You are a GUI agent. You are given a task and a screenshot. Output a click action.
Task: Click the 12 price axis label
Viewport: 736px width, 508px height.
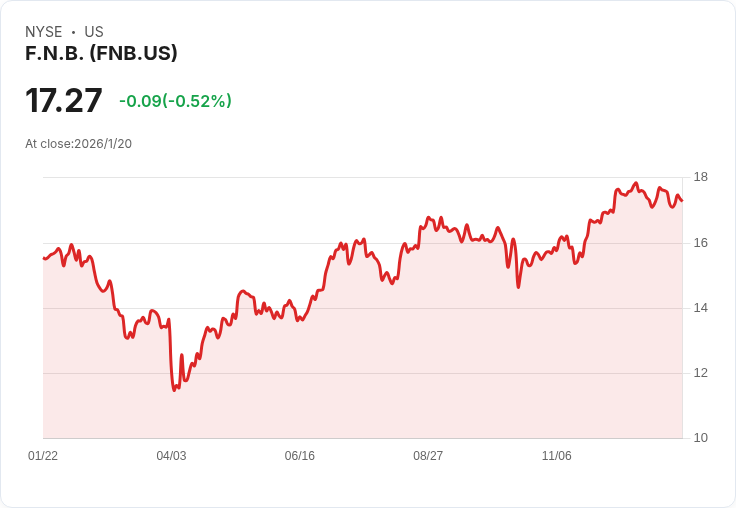pyautogui.click(x=701, y=373)
